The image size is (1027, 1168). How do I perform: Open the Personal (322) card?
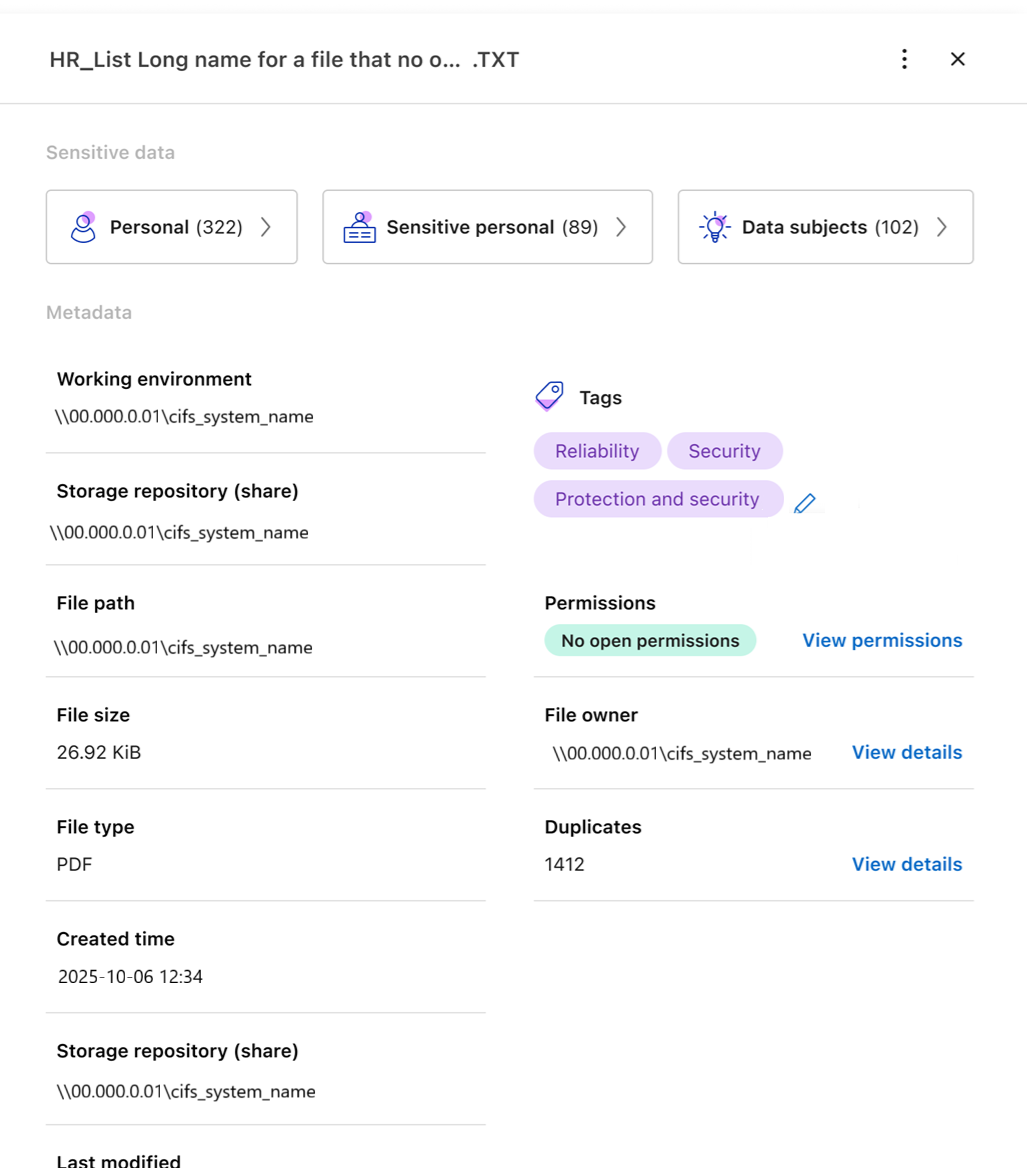click(x=175, y=227)
